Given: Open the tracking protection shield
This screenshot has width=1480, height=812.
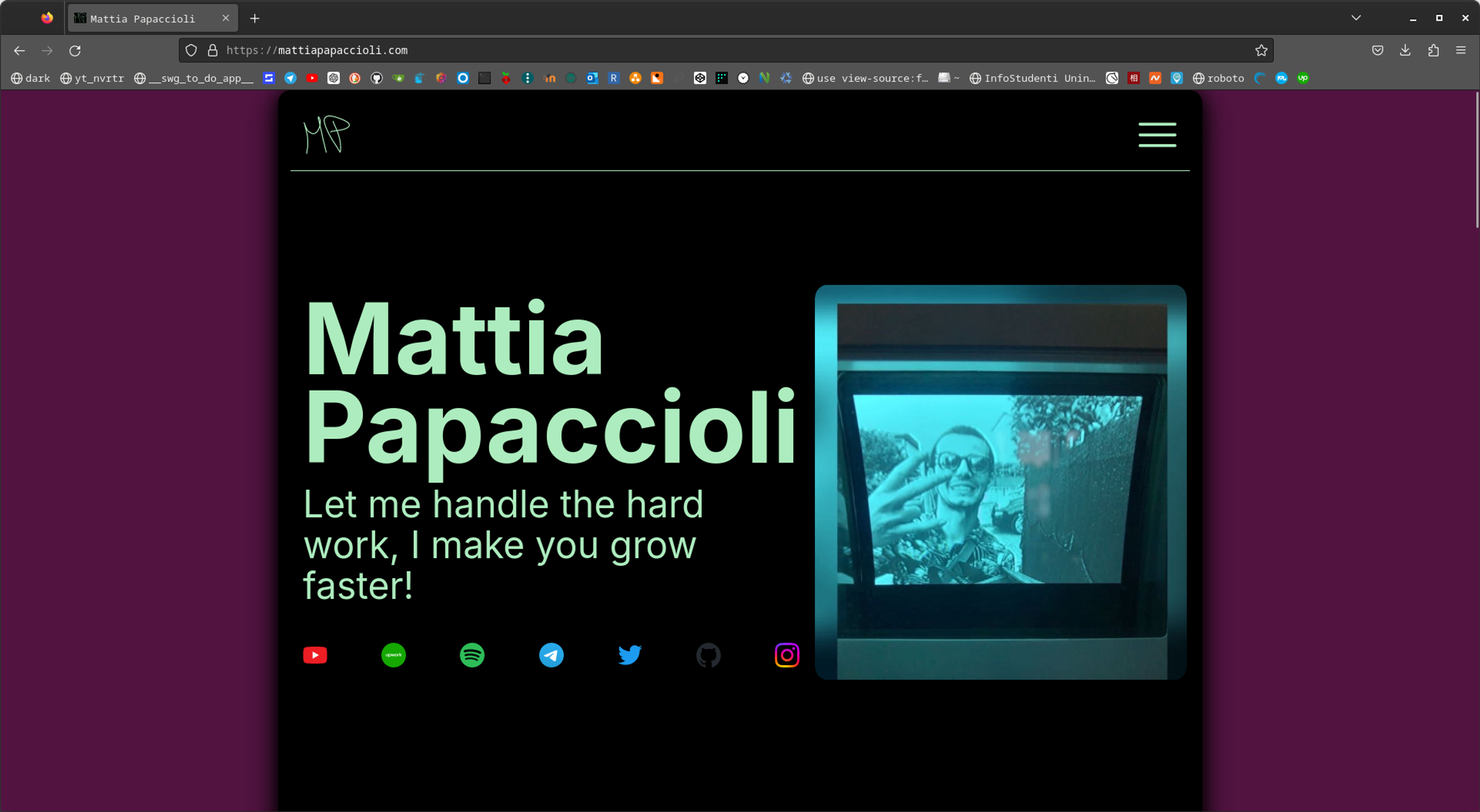Looking at the screenshot, I should tap(191, 50).
